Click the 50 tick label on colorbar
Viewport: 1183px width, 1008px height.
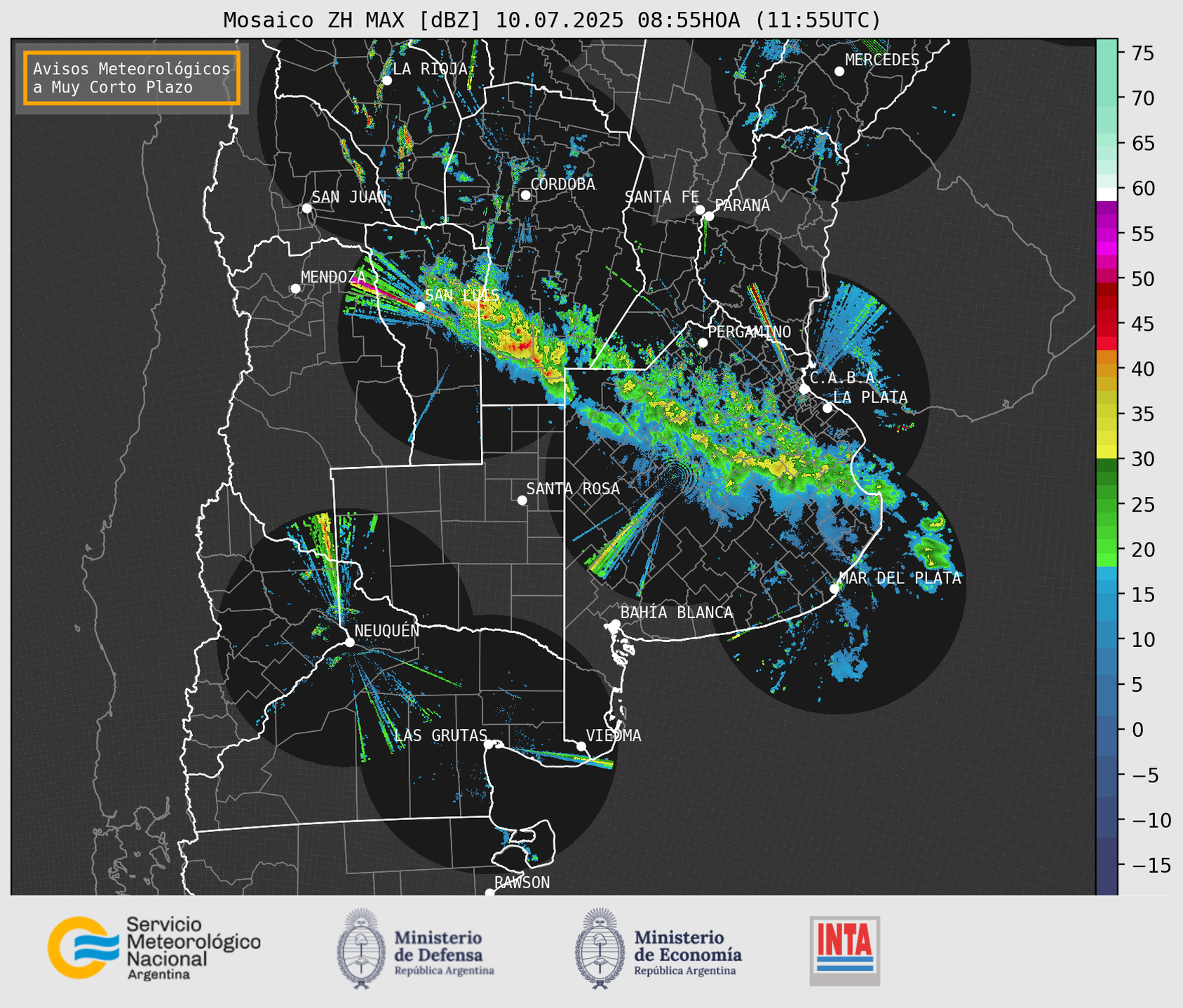point(1143,279)
